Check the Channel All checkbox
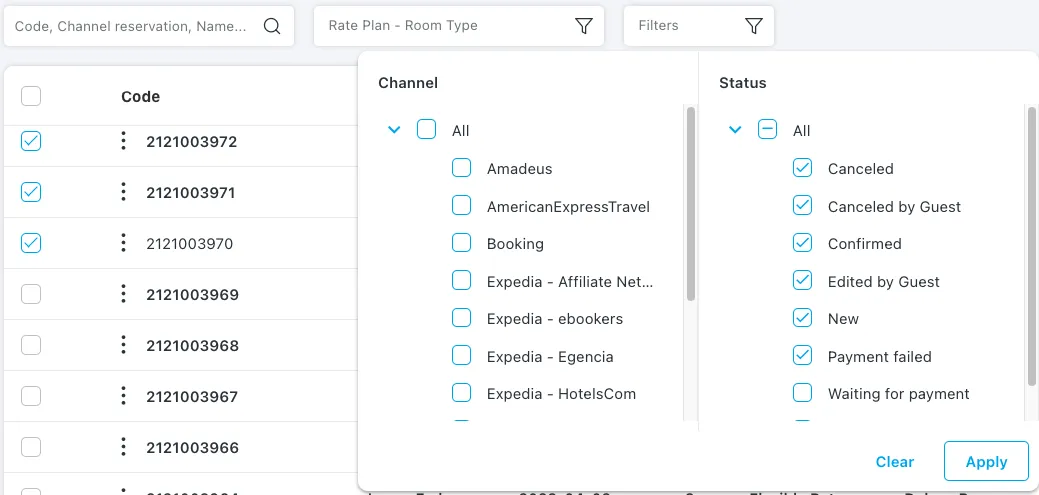1039x495 pixels. coord(427,129)
